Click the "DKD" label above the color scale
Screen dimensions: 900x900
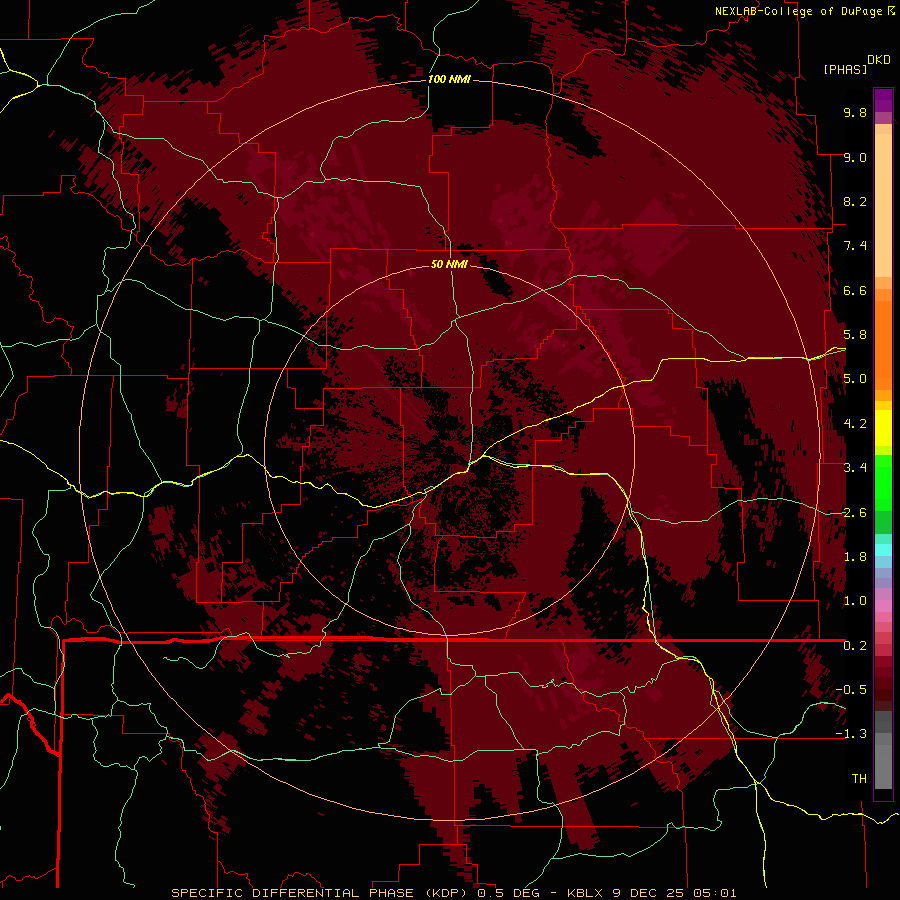(879, 60)
